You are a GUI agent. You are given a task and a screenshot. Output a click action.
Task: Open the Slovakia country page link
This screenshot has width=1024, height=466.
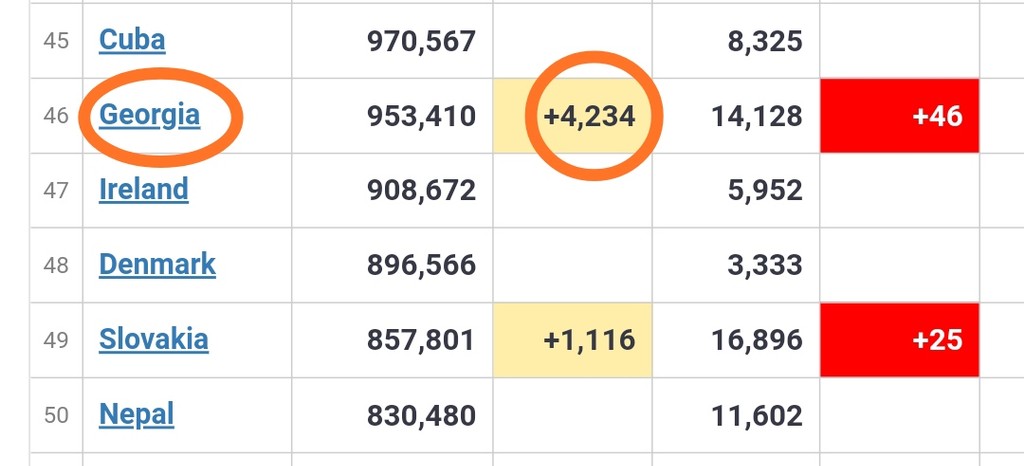(153, 339)
